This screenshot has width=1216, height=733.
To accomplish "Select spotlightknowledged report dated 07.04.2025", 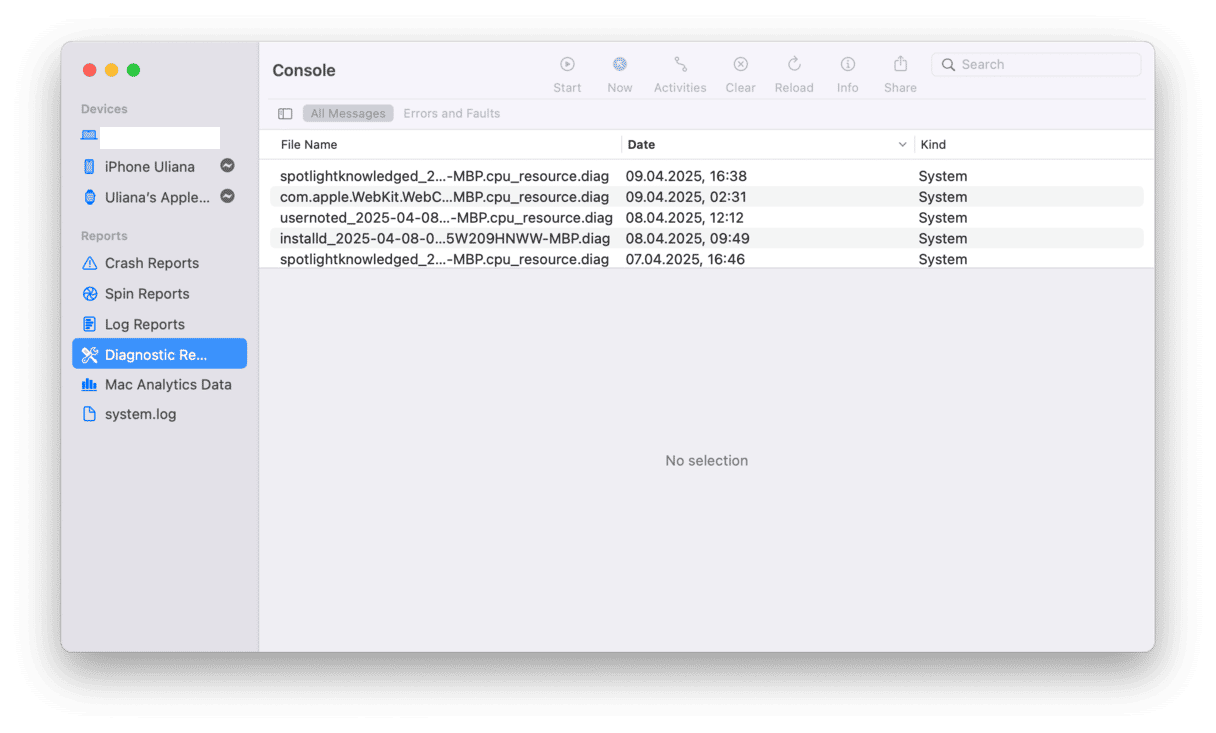I will pos(706,259).
